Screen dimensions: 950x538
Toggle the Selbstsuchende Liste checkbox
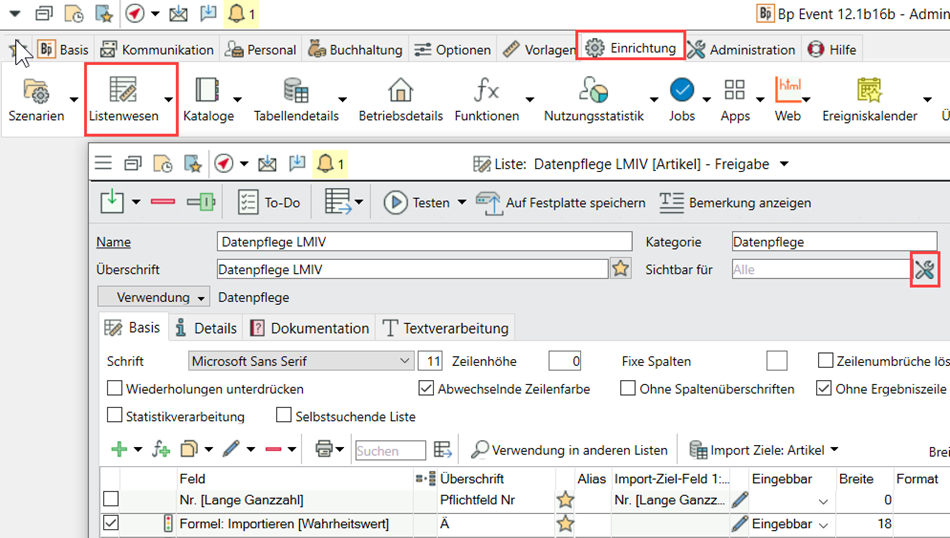coord(285,416)
